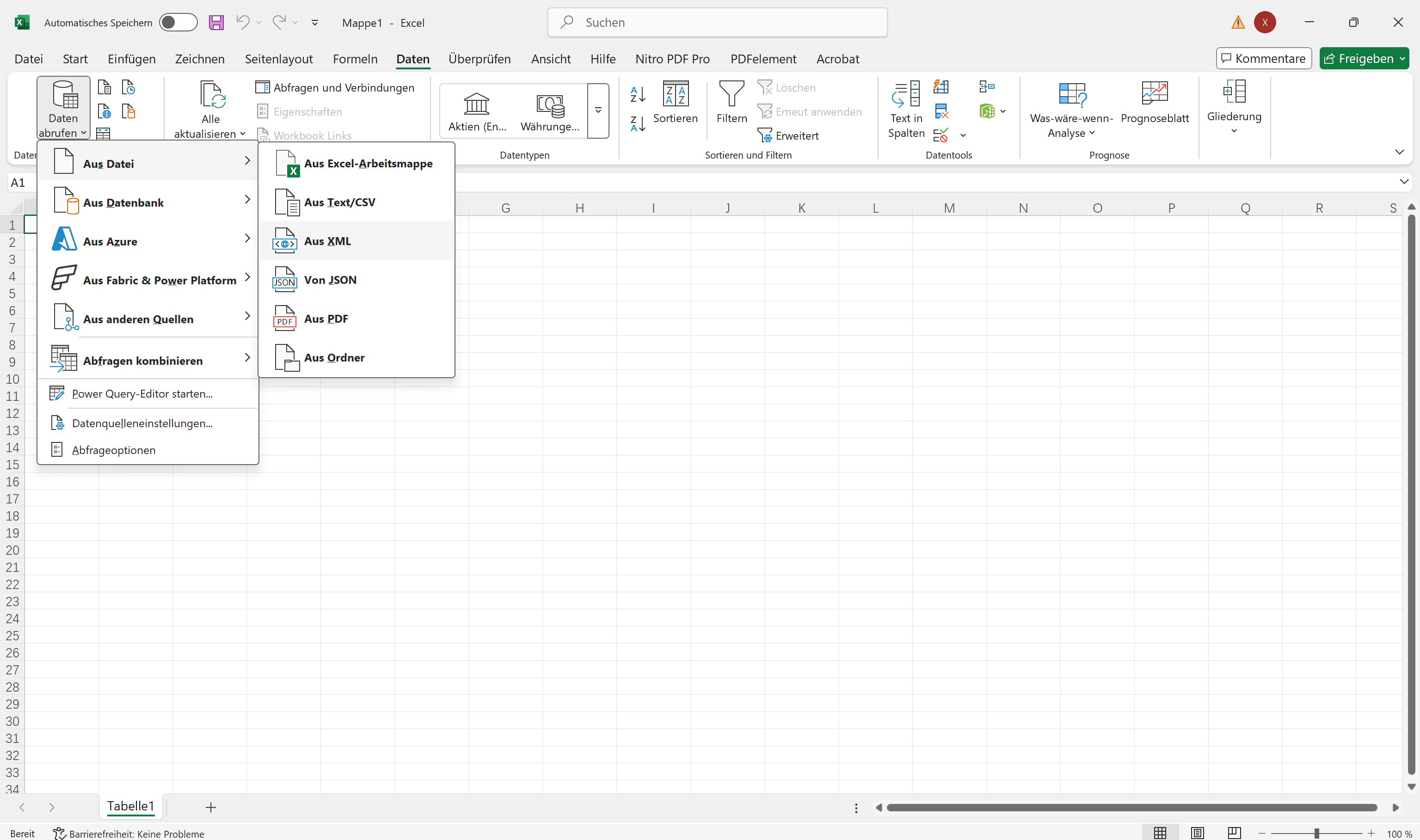
Task: Click the Data Validation icon
Action: [x=940, y=135]
